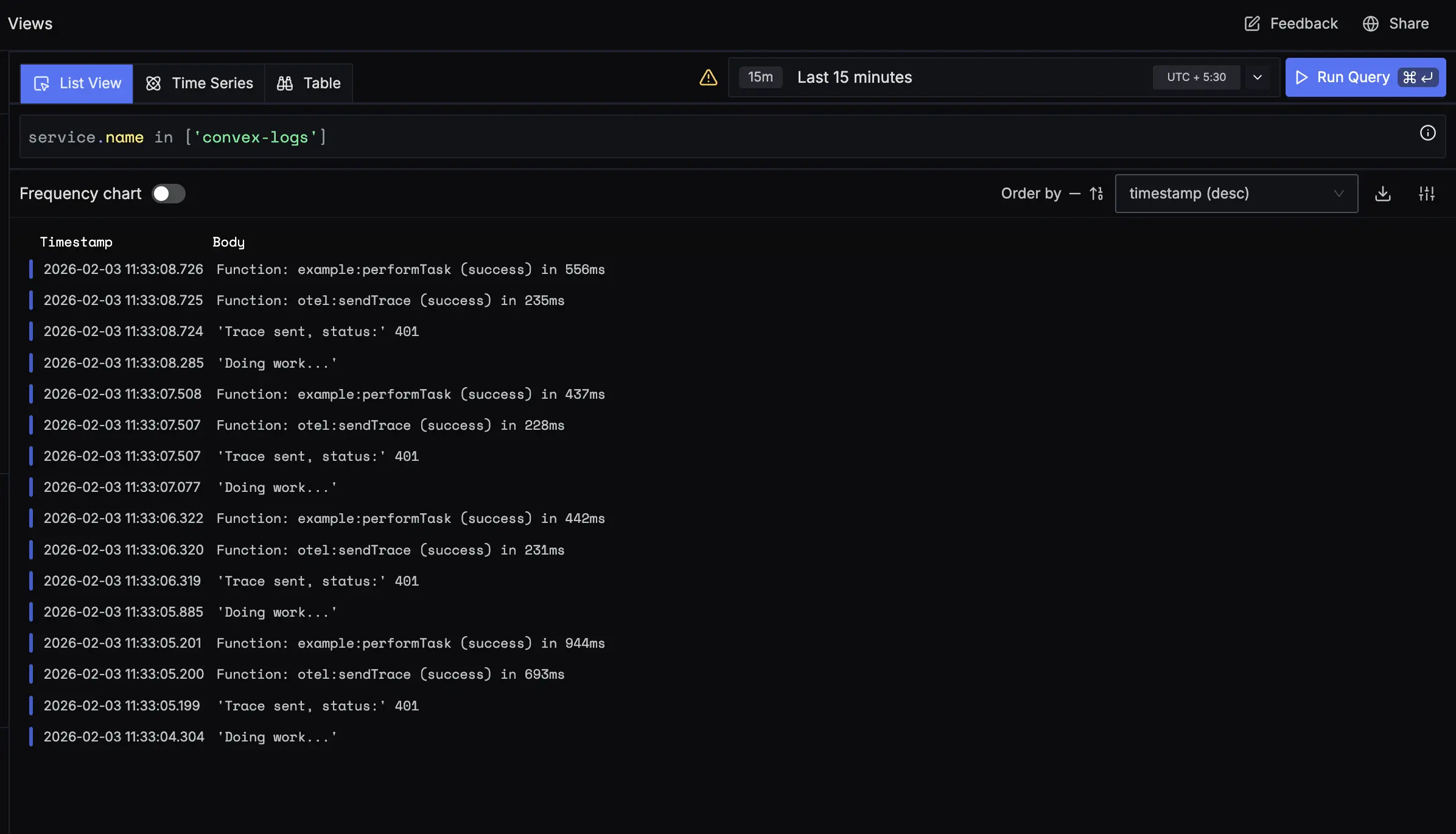This screenshot has width=1456, height=834.
Task: Click the yellow warning triangle icon
Action: click(708, 77)
